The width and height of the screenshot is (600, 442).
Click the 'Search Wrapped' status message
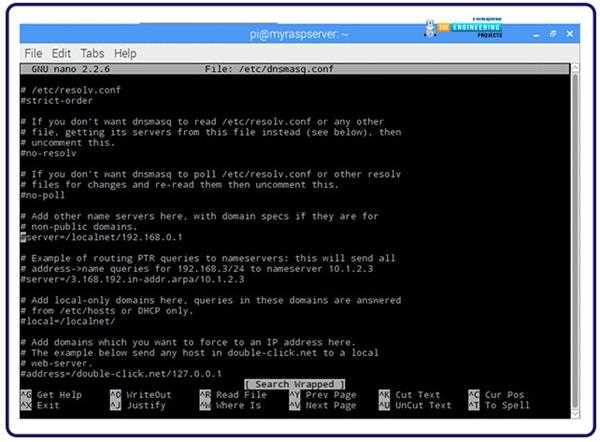click(x=295, y=384)
